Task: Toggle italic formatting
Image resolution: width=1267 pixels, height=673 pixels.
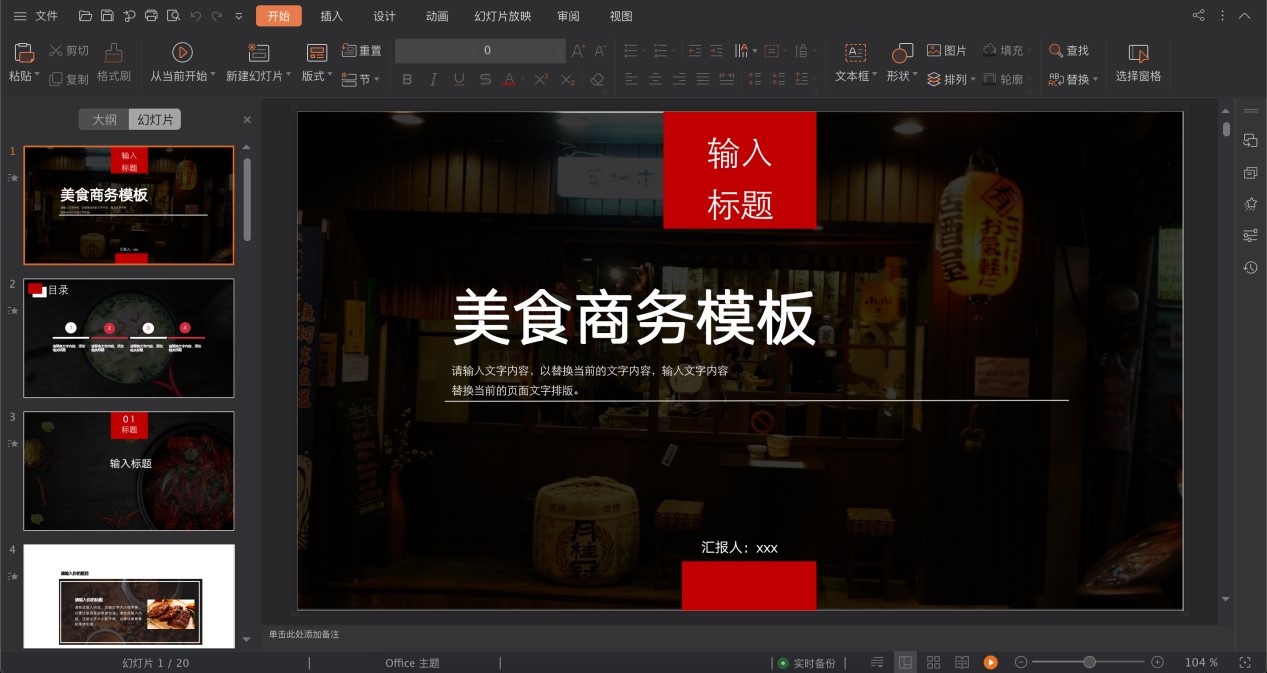Action: point(433,79)
